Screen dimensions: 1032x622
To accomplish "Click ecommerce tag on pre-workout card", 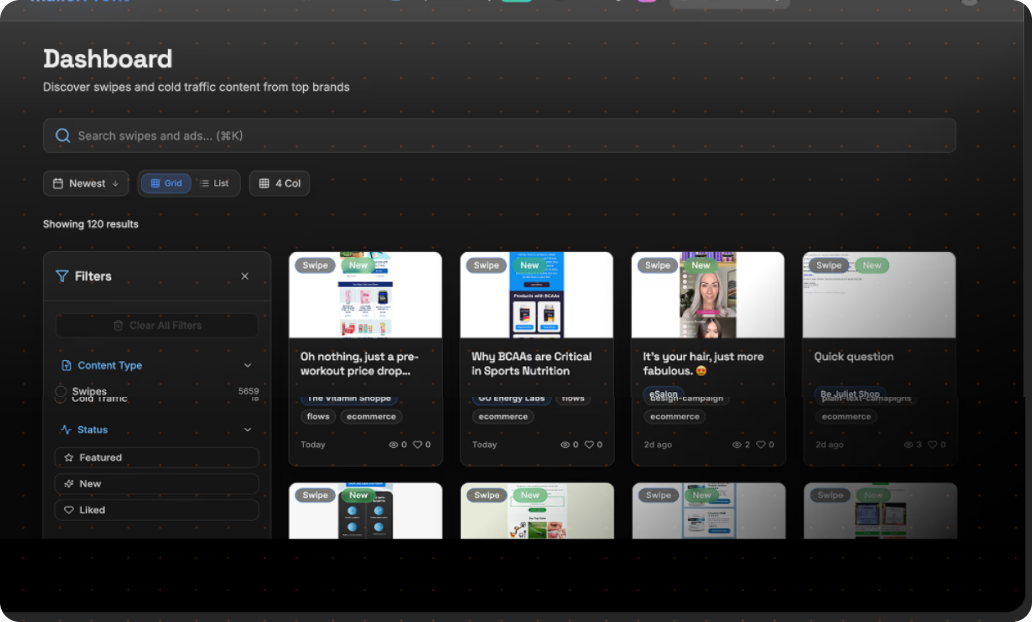I will [371, 417].
